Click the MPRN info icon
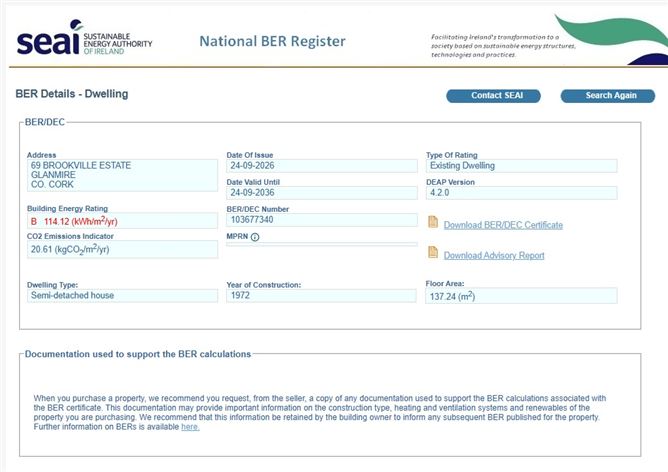668x472 pixels. click(255, 237)
